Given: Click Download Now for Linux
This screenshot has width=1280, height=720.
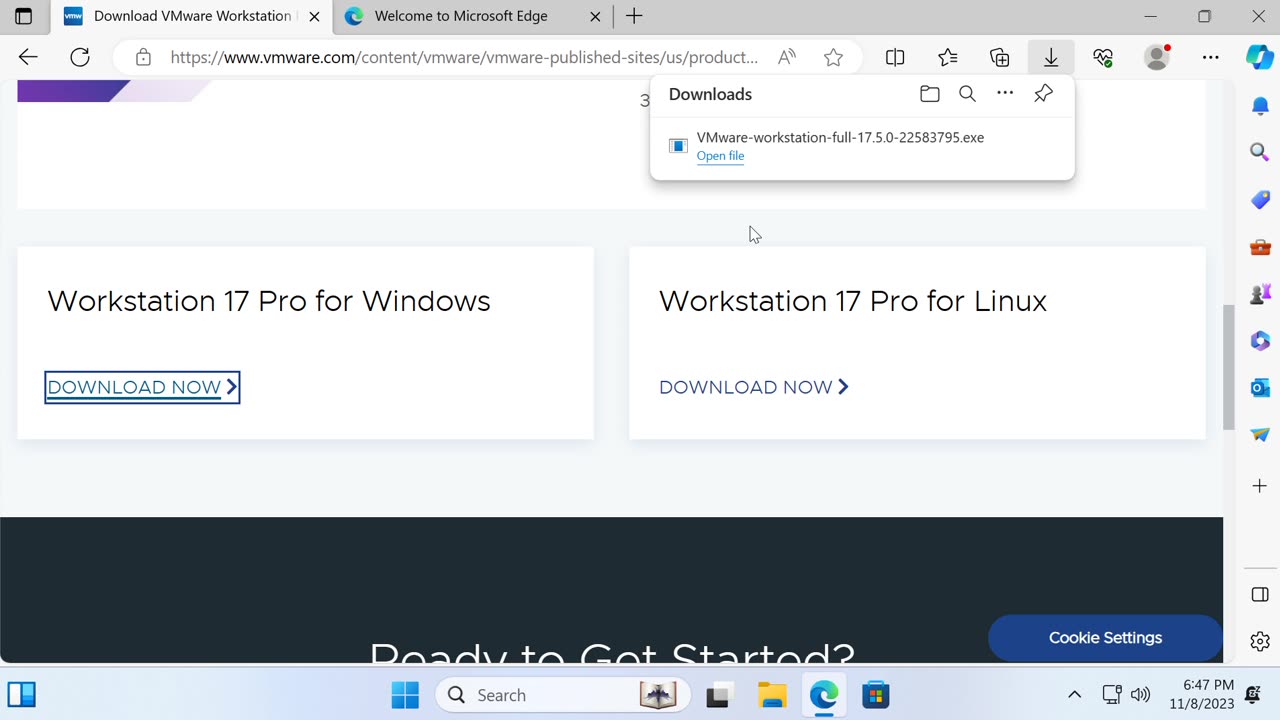Looking at the screenshot, I should tap(754, 387).
